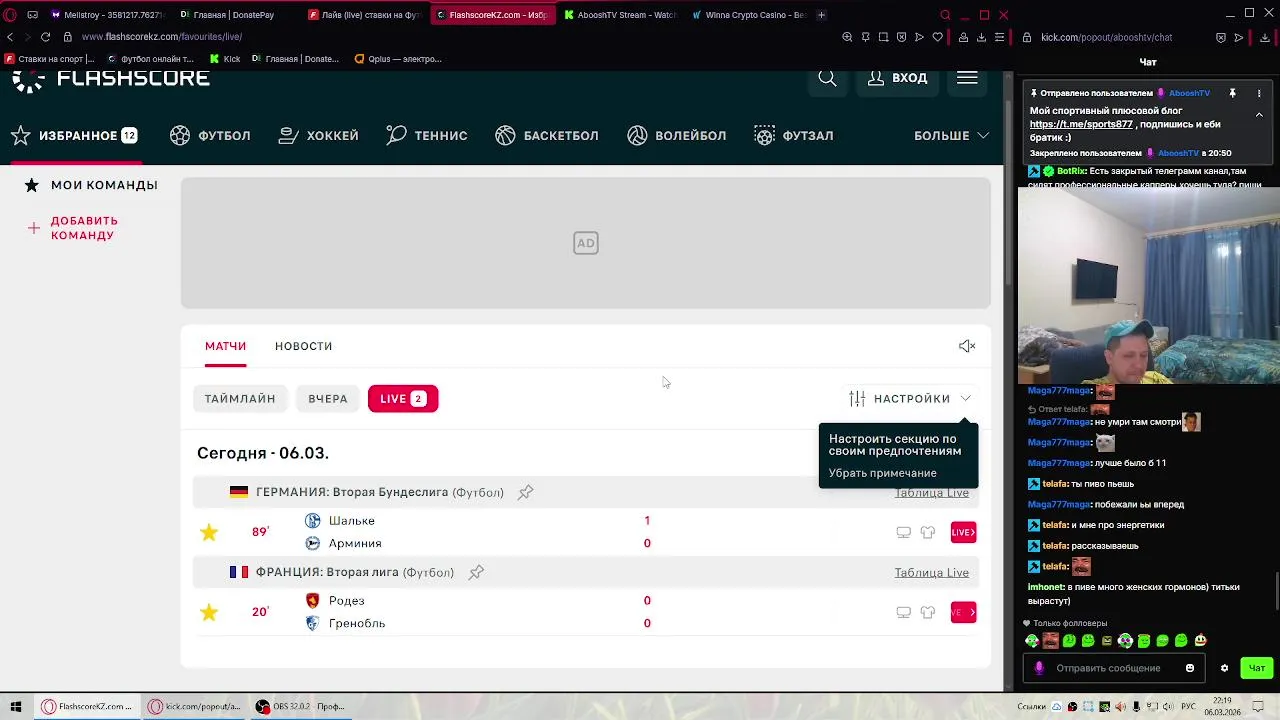Open browser downloads icon
The image size is (1280, 720).
pyautogui.click(x=981, y=37)
